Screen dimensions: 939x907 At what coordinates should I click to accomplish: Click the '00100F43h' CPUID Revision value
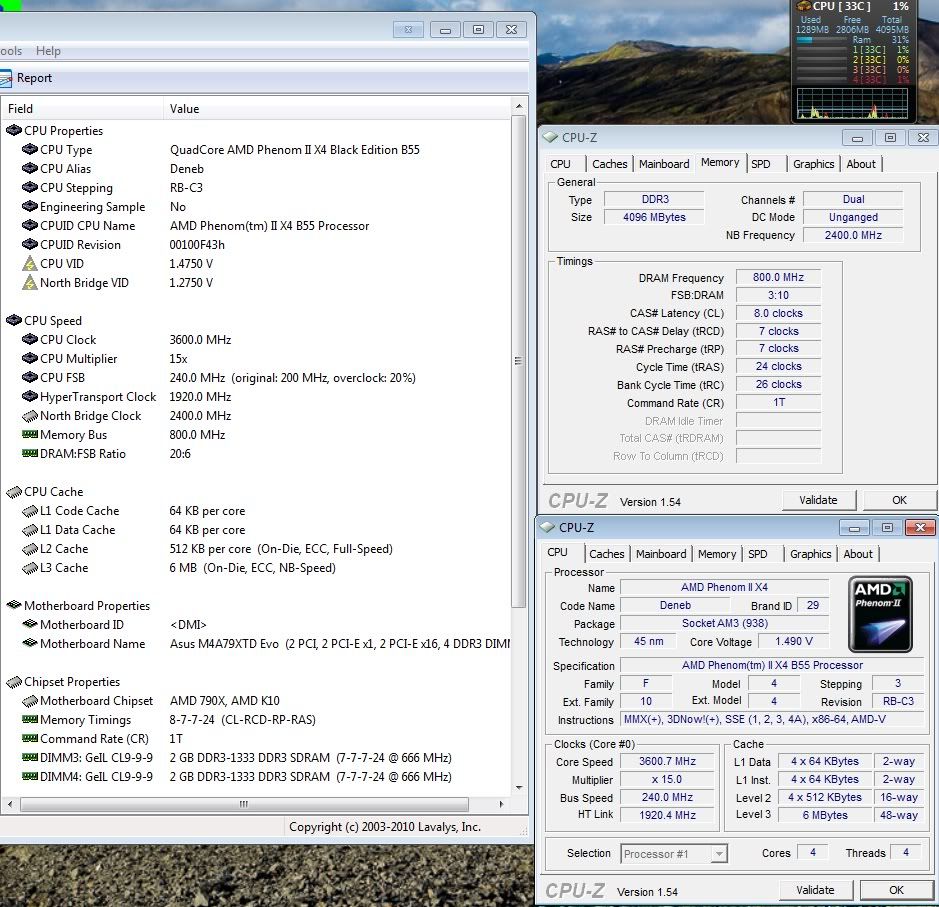point(197,245)
